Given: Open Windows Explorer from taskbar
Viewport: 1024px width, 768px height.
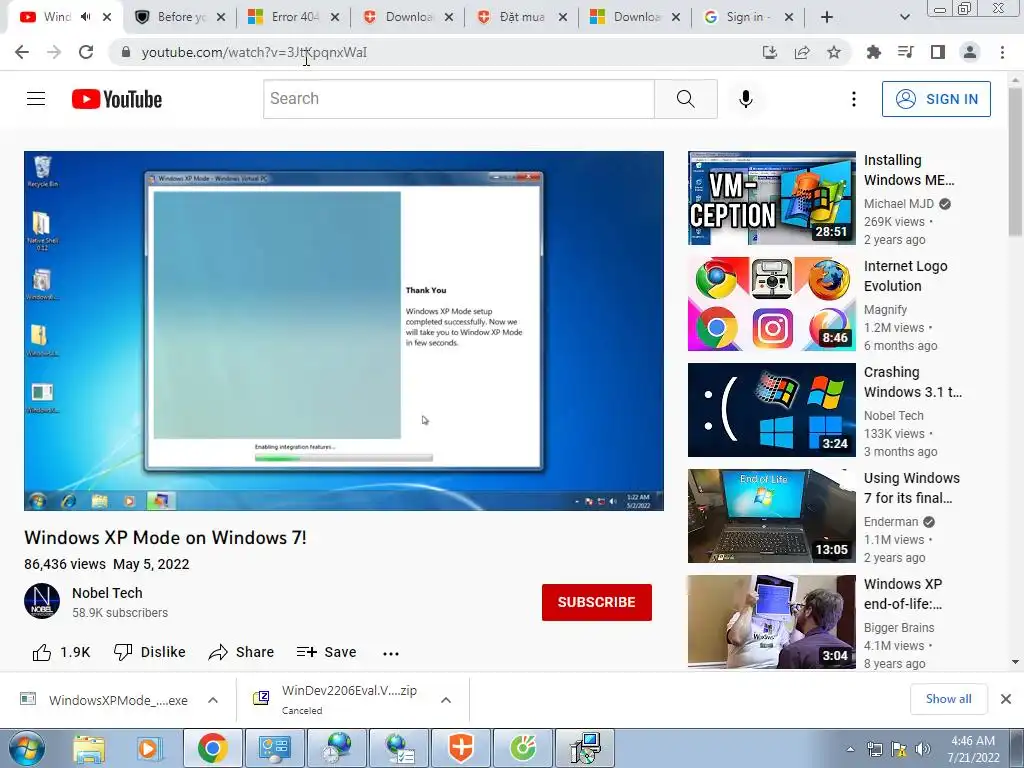Looking at the screenshot, I should pyautogui.click(x=89, y=748).
